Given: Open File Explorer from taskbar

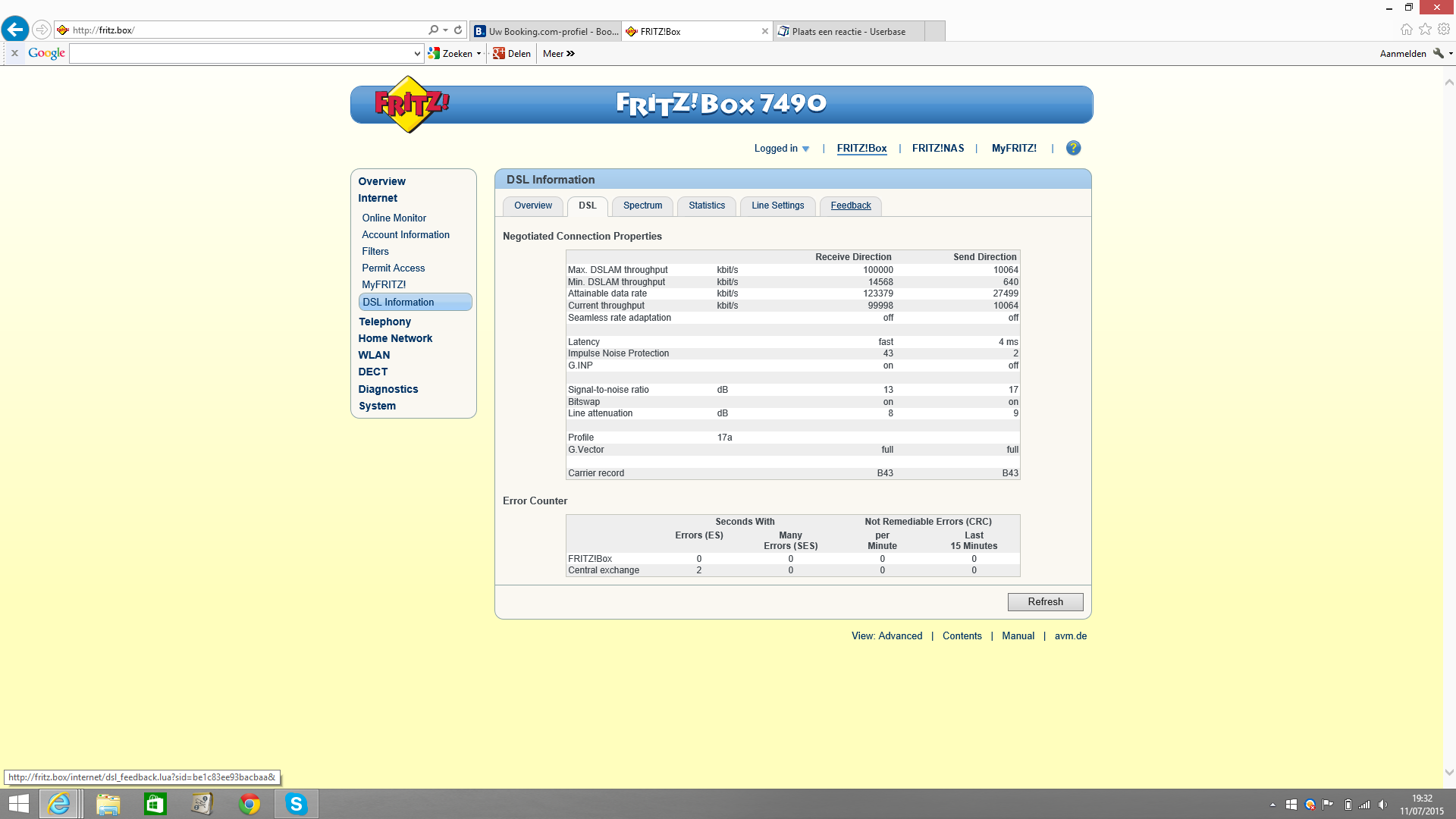Looking at the screenshot, I should point(108,804).
